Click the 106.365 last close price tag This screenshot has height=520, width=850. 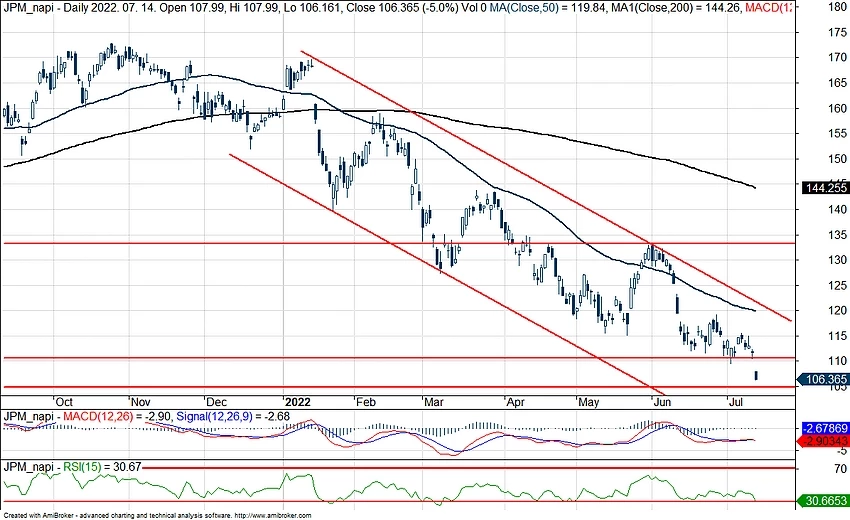825,379
